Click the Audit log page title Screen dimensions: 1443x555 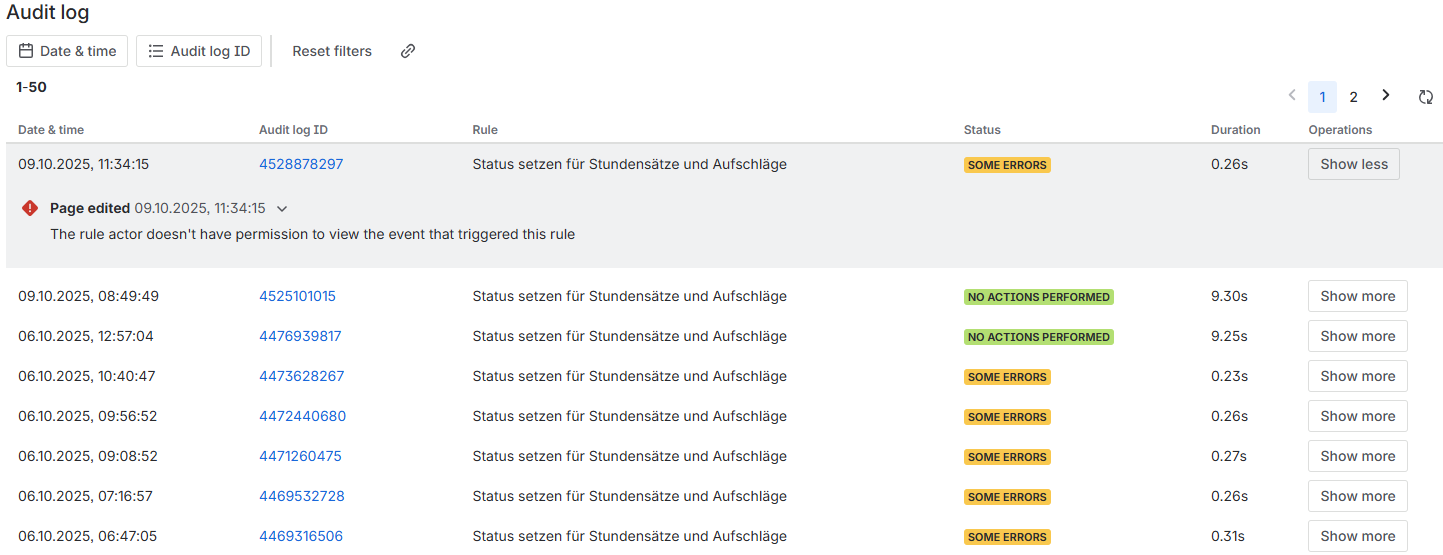pos(48,13)
